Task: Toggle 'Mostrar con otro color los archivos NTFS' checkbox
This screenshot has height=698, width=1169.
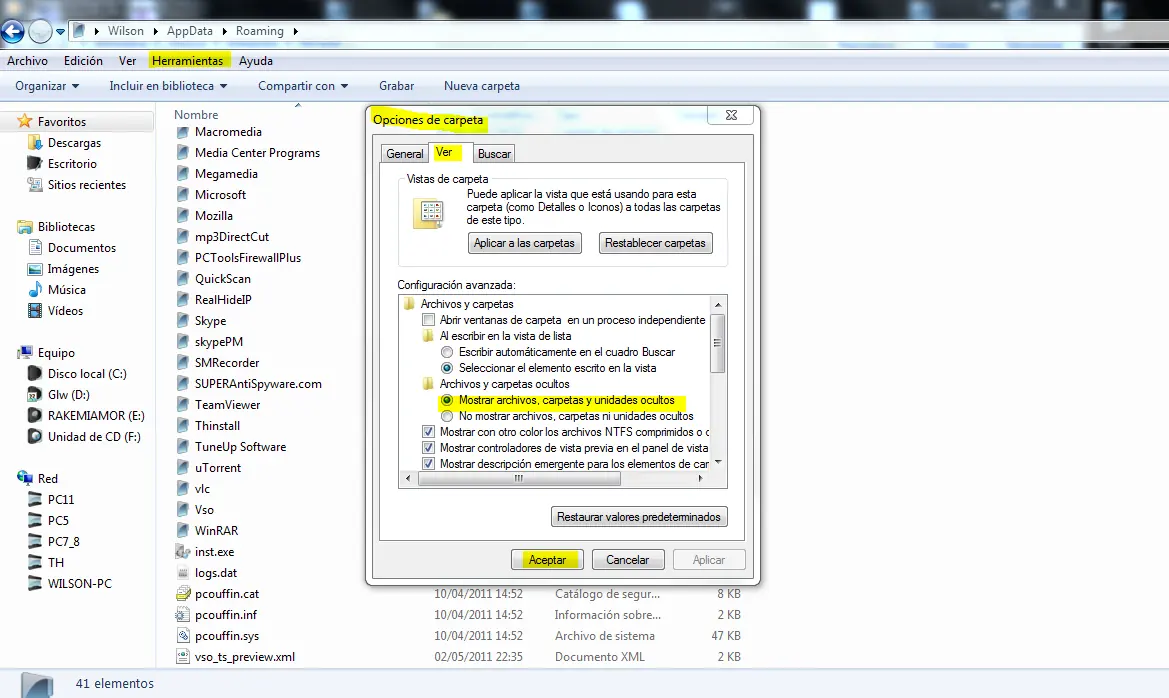Action: point(428,432)
